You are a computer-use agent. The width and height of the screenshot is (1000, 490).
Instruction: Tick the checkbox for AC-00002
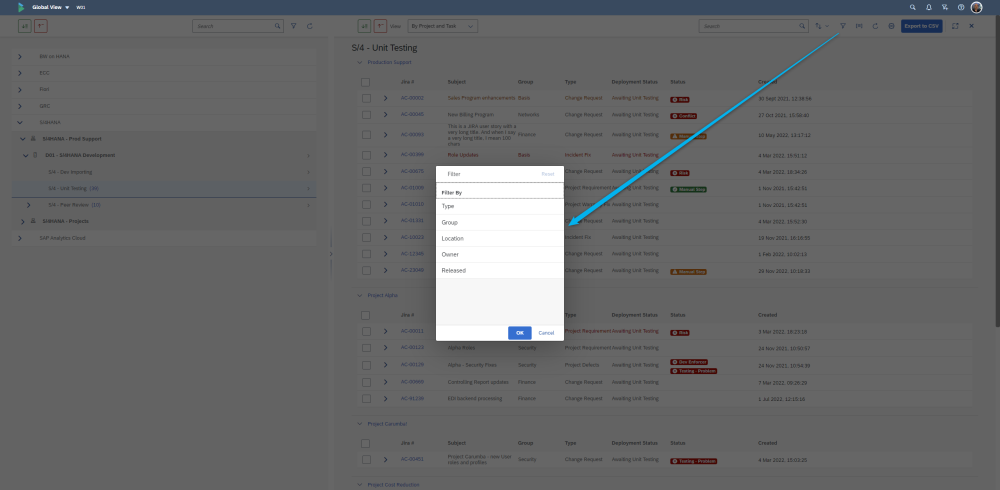click(366, 98)
